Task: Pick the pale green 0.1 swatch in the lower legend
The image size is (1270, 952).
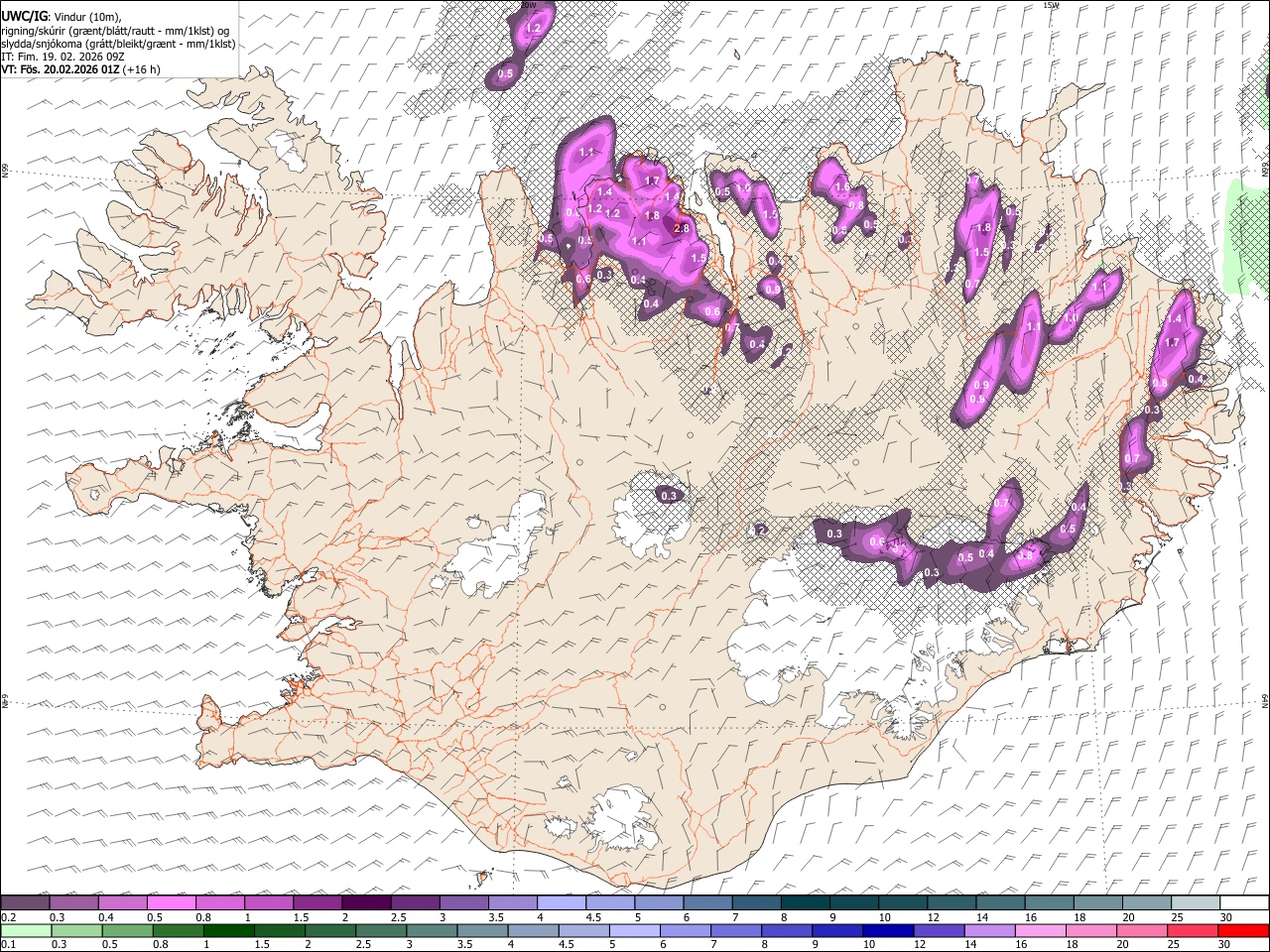Action: click(26, 931)
